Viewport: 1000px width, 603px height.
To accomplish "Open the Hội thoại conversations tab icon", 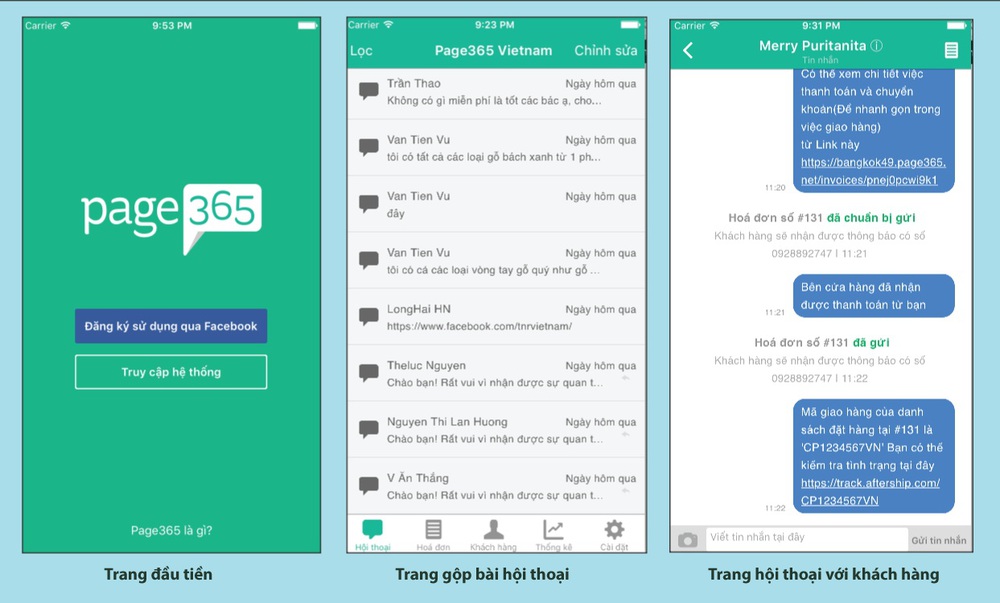I will click(373, 530).
